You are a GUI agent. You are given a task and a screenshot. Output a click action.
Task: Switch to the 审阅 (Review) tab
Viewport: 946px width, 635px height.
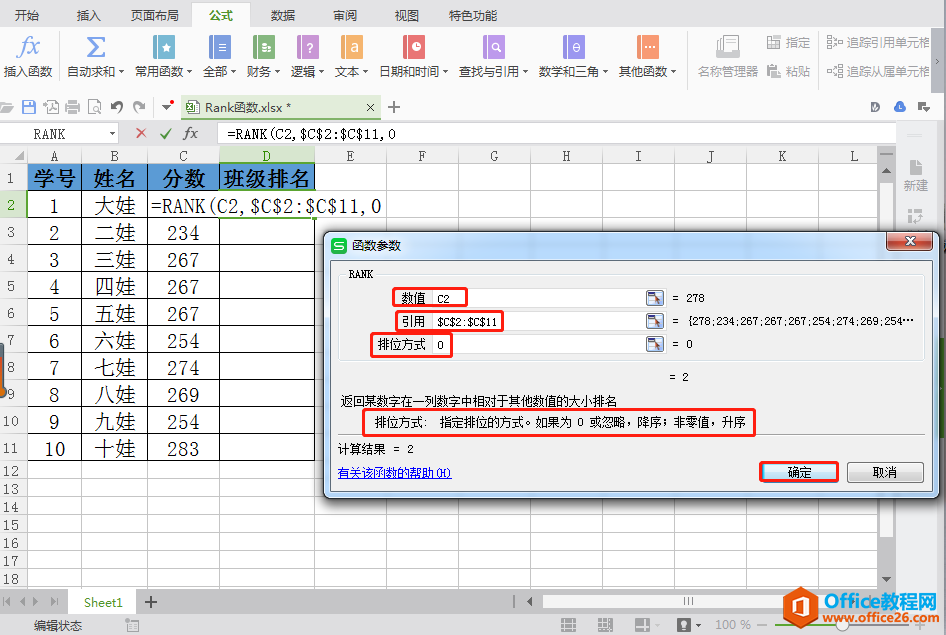344,15
